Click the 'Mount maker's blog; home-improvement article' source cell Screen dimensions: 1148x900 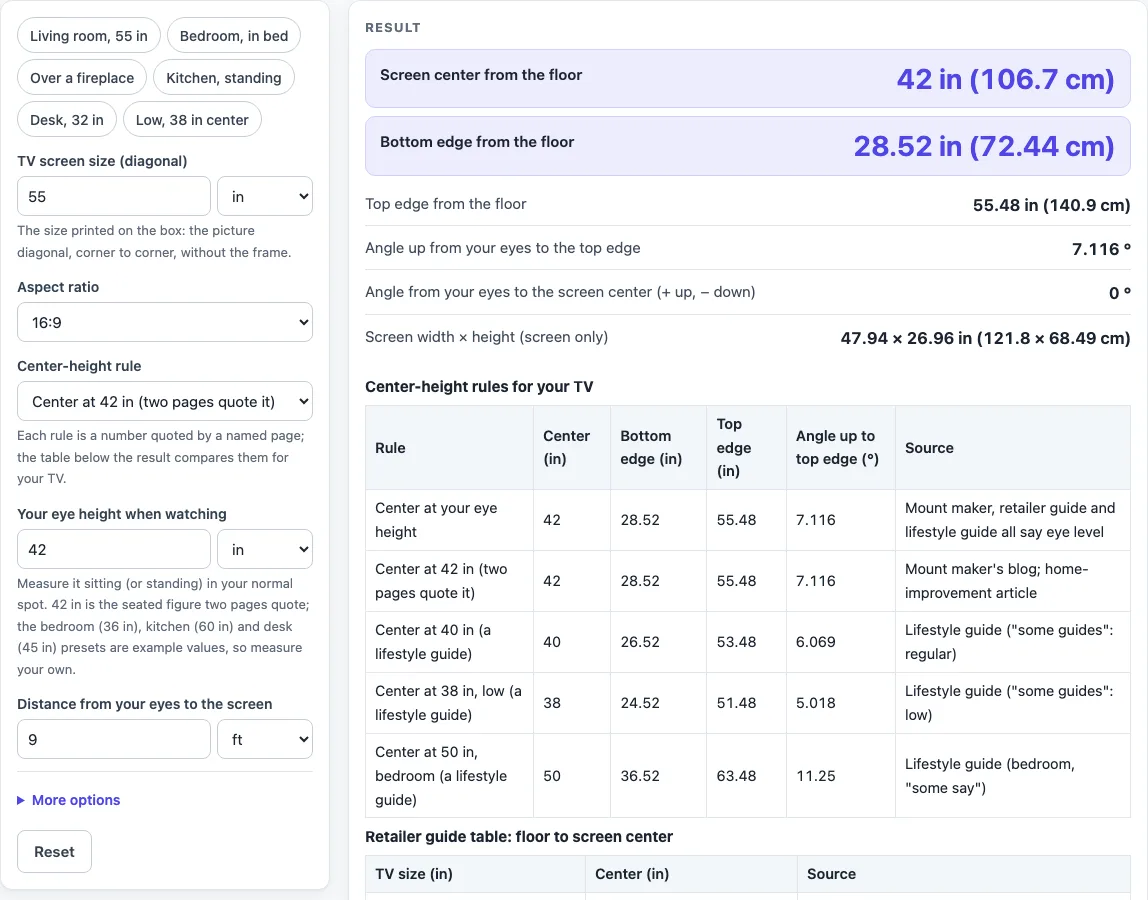pyautogui.click(x=1013, y=581)
